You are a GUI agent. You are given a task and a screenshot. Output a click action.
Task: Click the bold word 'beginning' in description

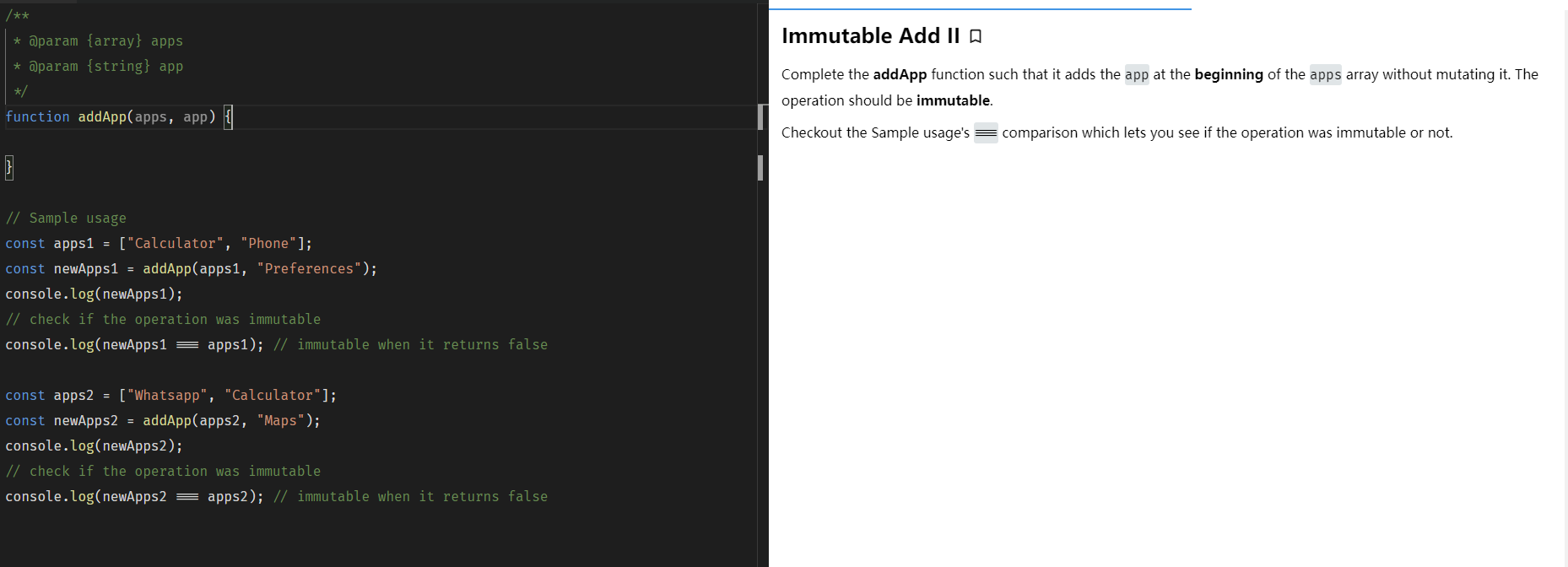pos(1228,74)
